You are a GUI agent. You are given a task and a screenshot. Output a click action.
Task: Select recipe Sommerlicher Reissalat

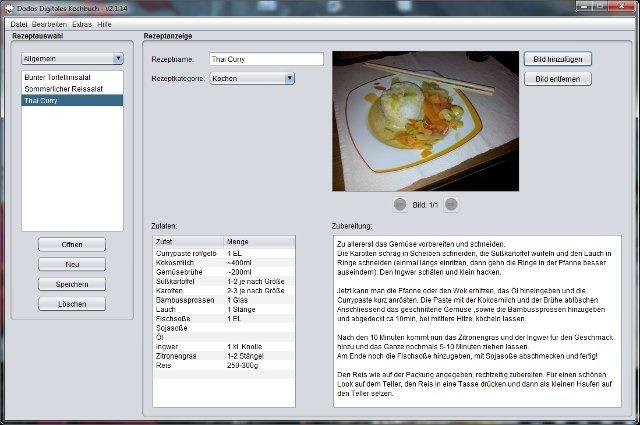click(x=72, y=89)
